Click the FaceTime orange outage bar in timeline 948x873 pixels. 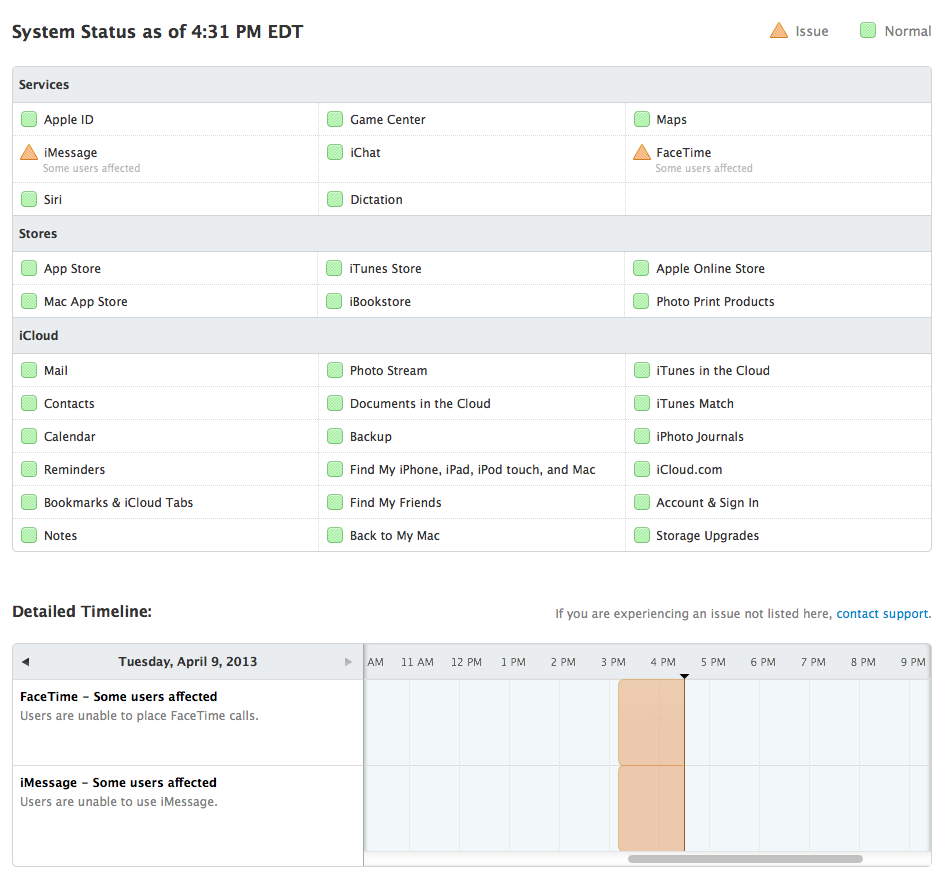pyautogui.click(x=650, y=722)
